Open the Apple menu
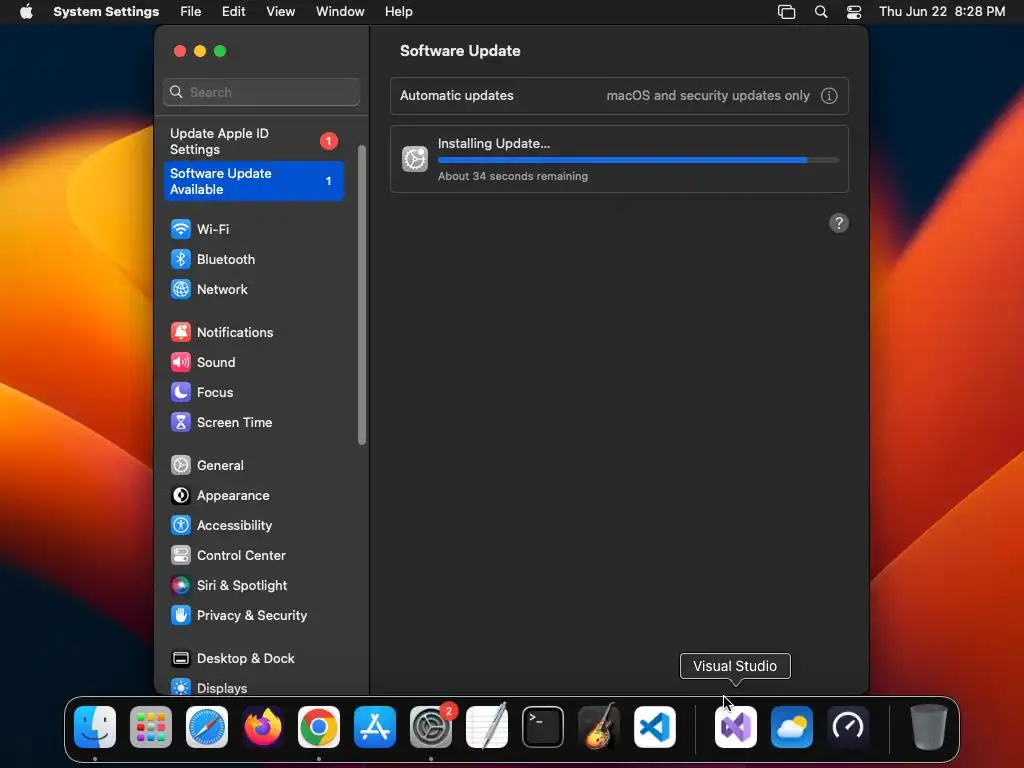1024x768 pixels. [26, 12]
